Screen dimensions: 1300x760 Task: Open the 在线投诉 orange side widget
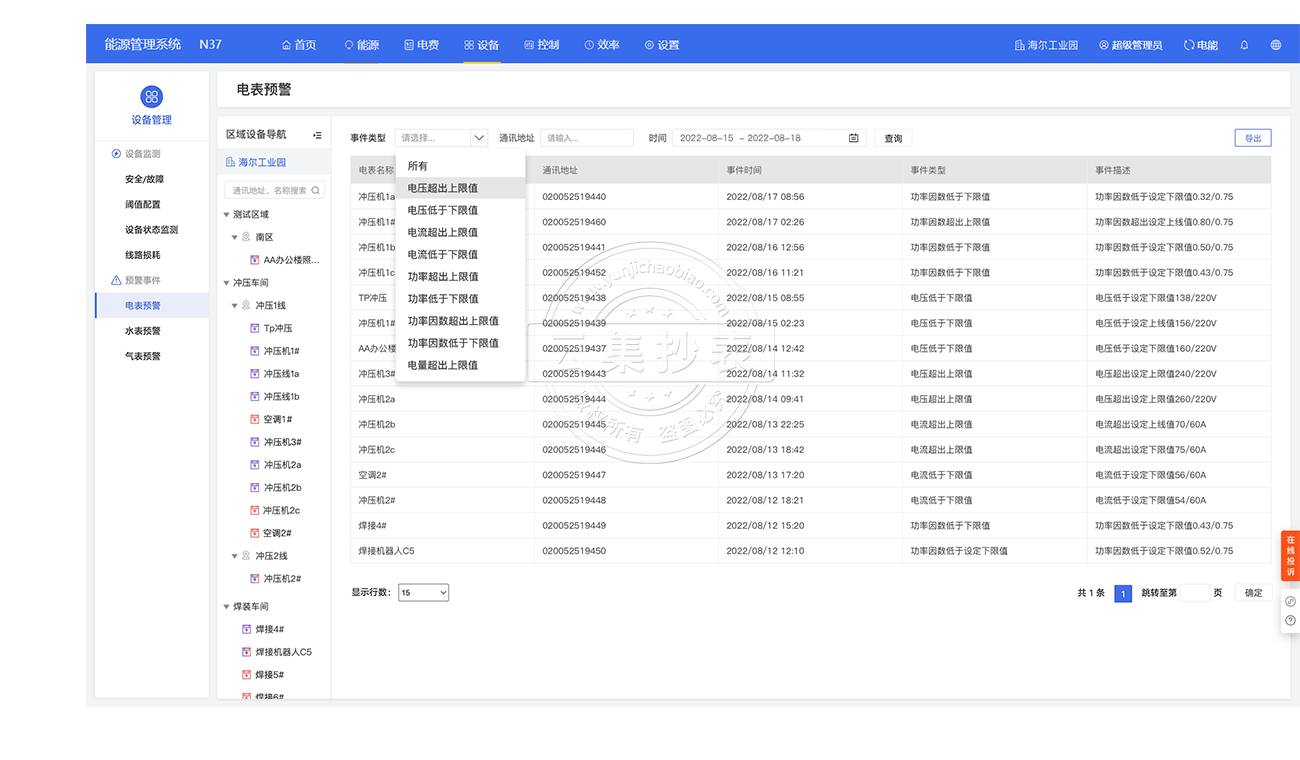coord(1290,556)
